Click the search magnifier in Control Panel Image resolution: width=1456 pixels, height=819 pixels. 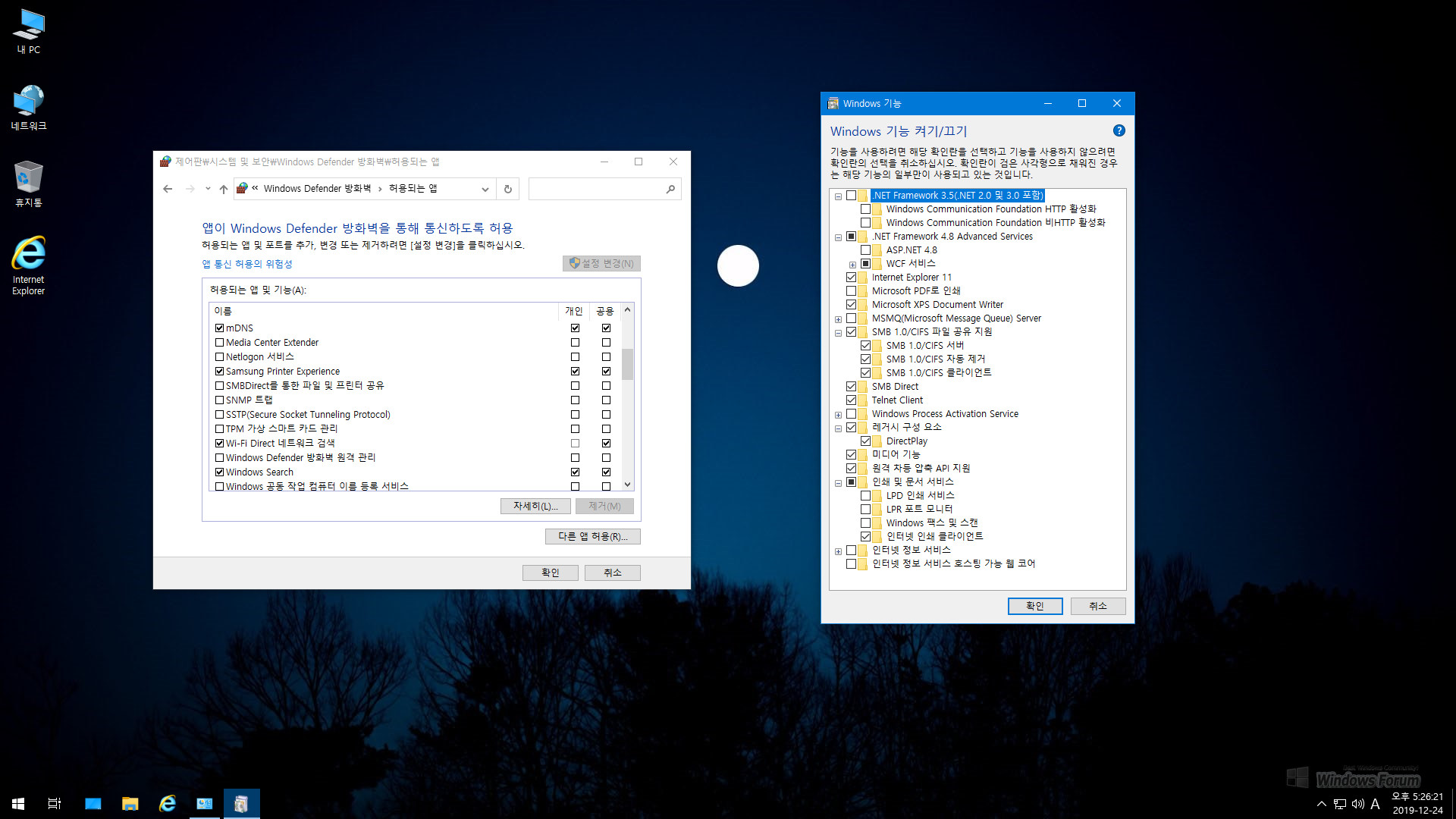pos(670,189)
